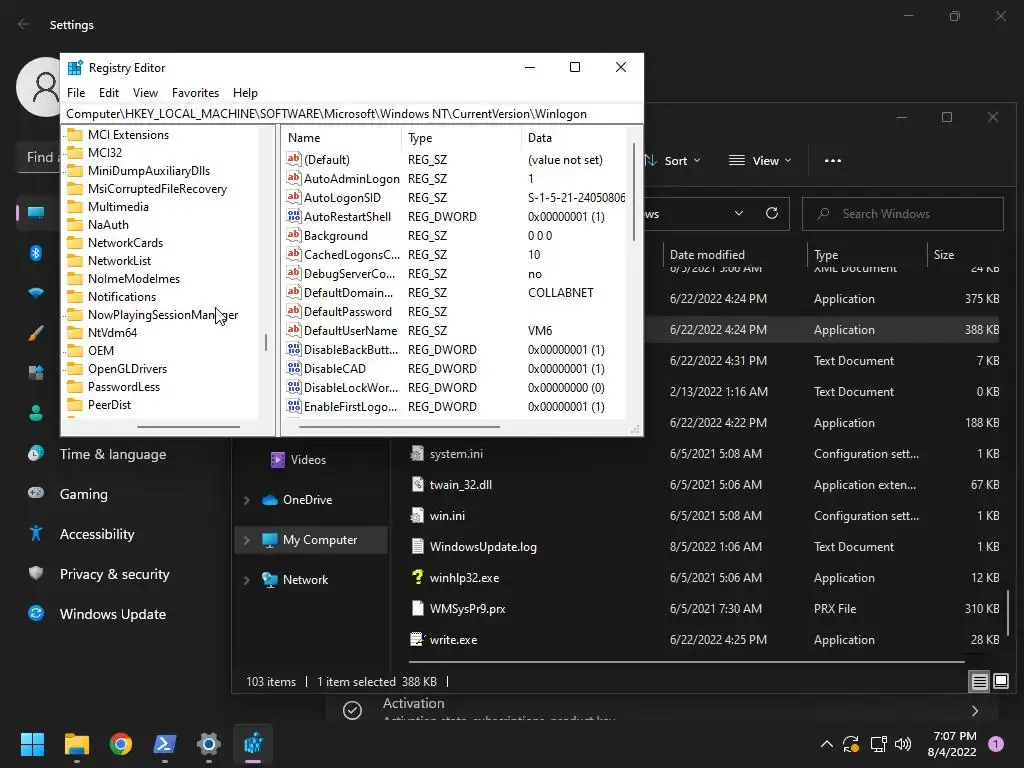Click the registry tree vertical scrollbar

pos(266,342)
